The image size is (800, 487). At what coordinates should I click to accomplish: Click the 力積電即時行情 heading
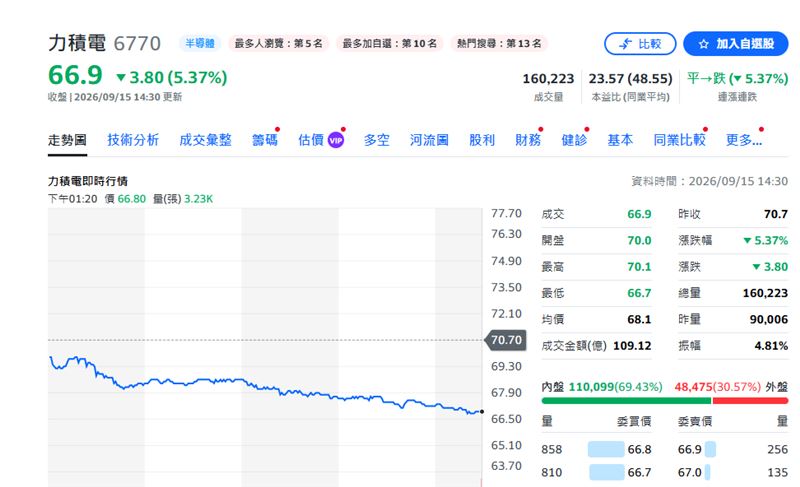point(88,181)
